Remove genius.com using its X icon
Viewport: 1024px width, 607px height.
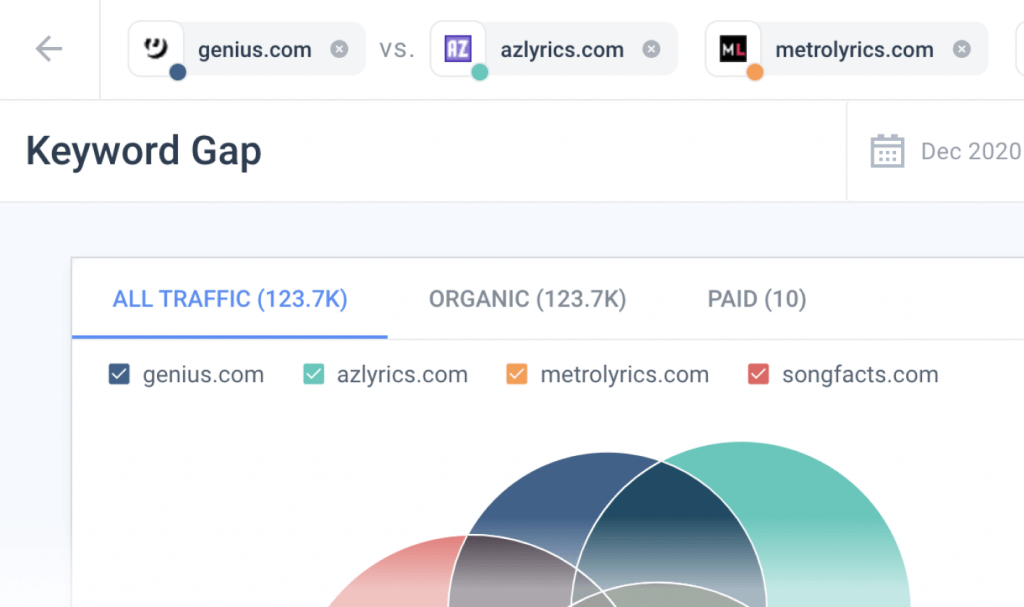coord(338,47)
